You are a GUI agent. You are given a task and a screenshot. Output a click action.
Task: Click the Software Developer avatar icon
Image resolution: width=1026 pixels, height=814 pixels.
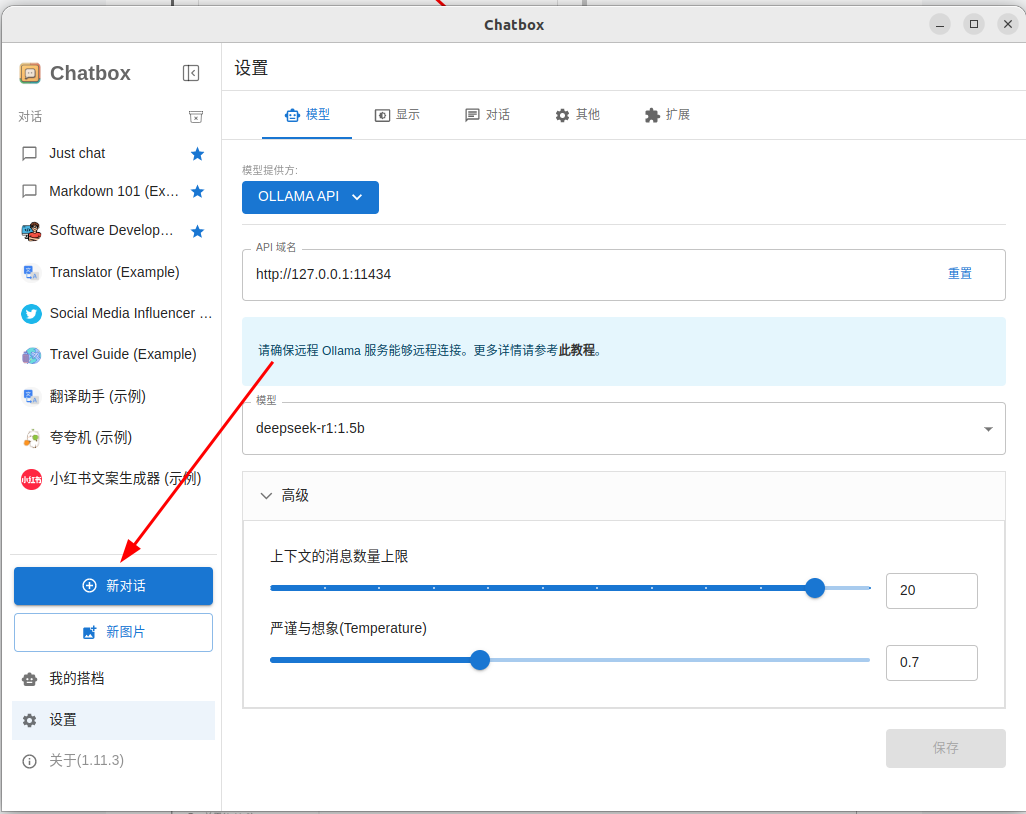click(31, 231)
